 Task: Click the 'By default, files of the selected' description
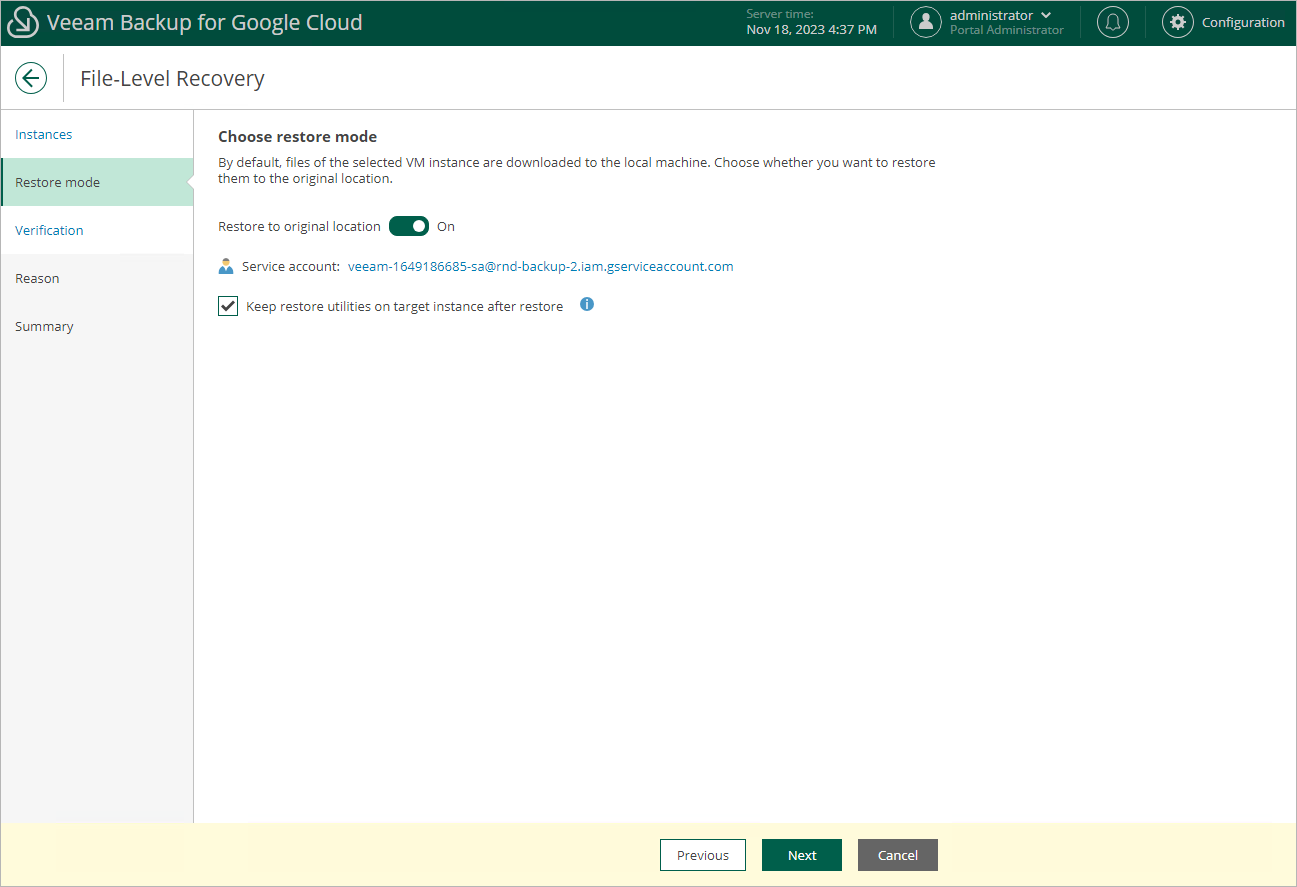[577, 170]
